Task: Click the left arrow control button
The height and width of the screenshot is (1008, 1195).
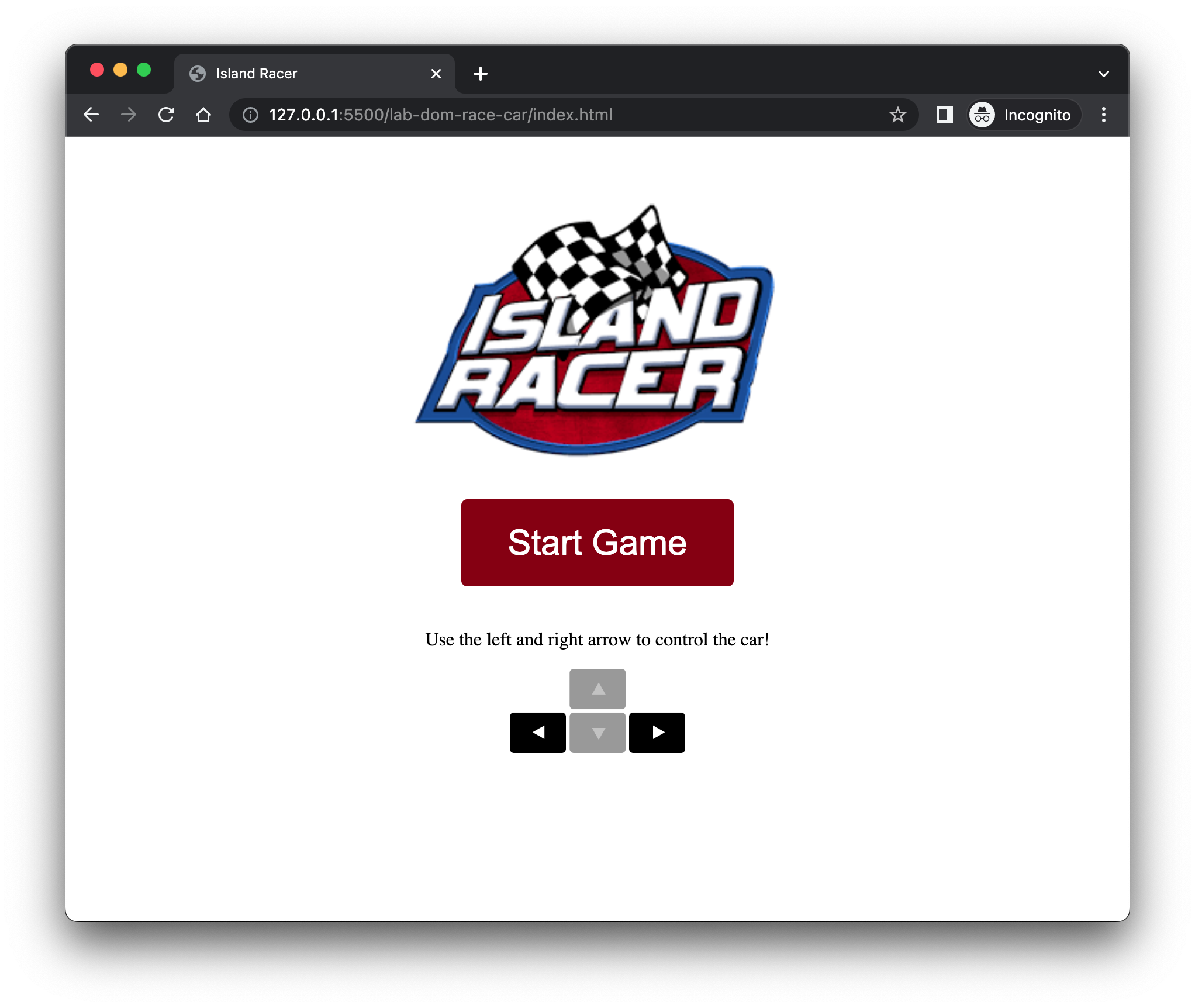Action: [537, 733]
